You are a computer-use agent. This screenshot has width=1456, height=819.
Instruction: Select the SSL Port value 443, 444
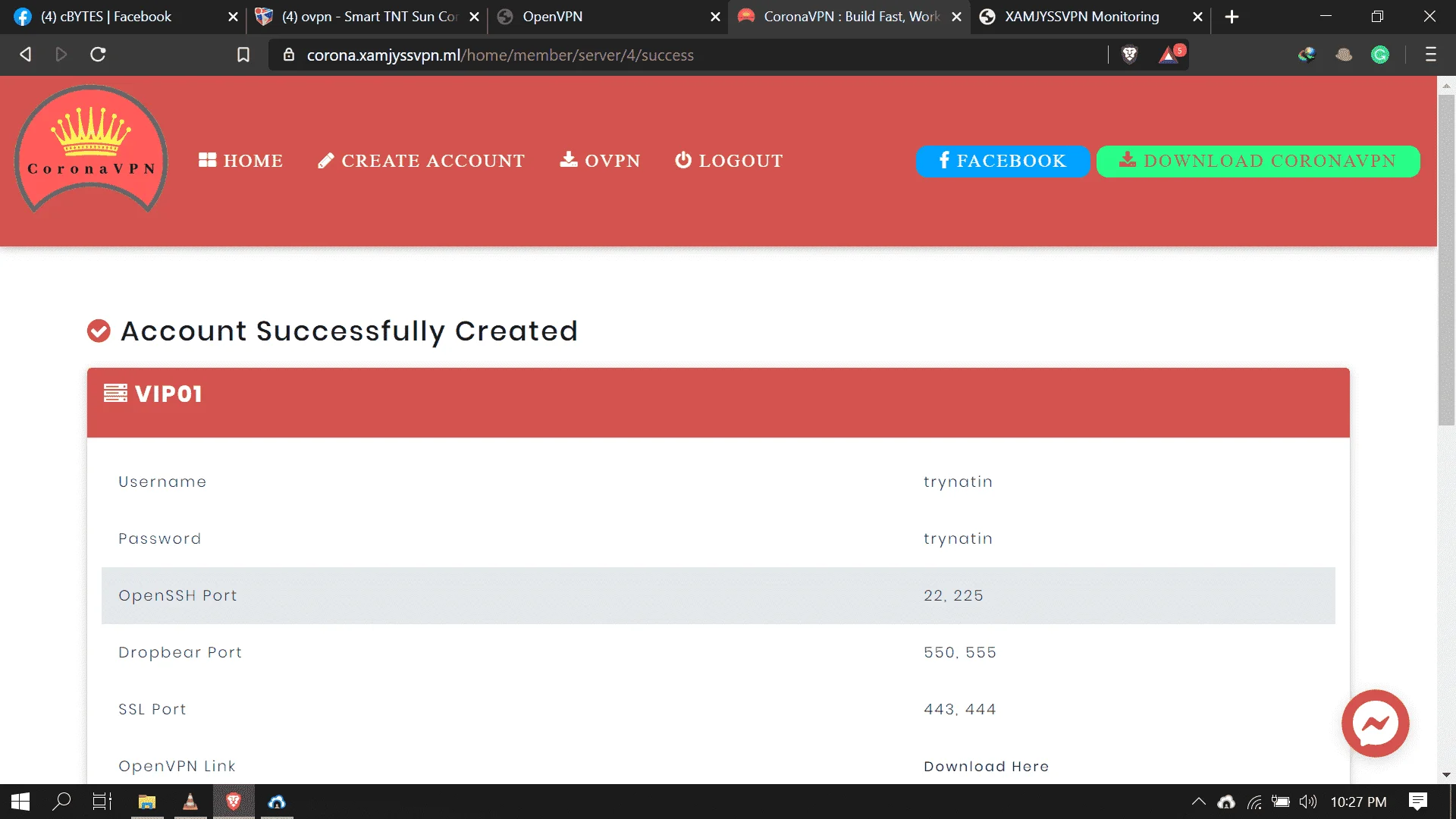point(960,710)
